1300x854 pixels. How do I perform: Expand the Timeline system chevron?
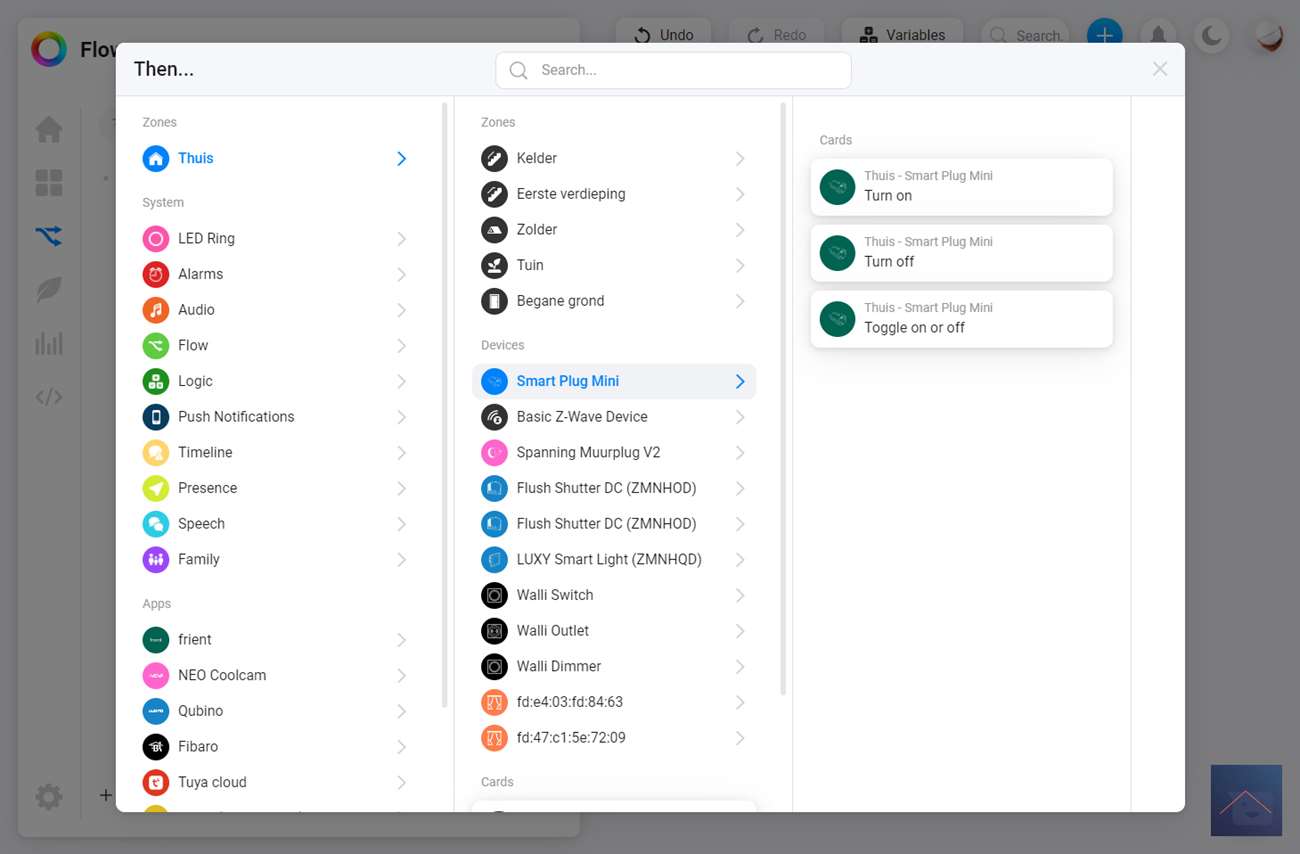[x=401, y=453]
